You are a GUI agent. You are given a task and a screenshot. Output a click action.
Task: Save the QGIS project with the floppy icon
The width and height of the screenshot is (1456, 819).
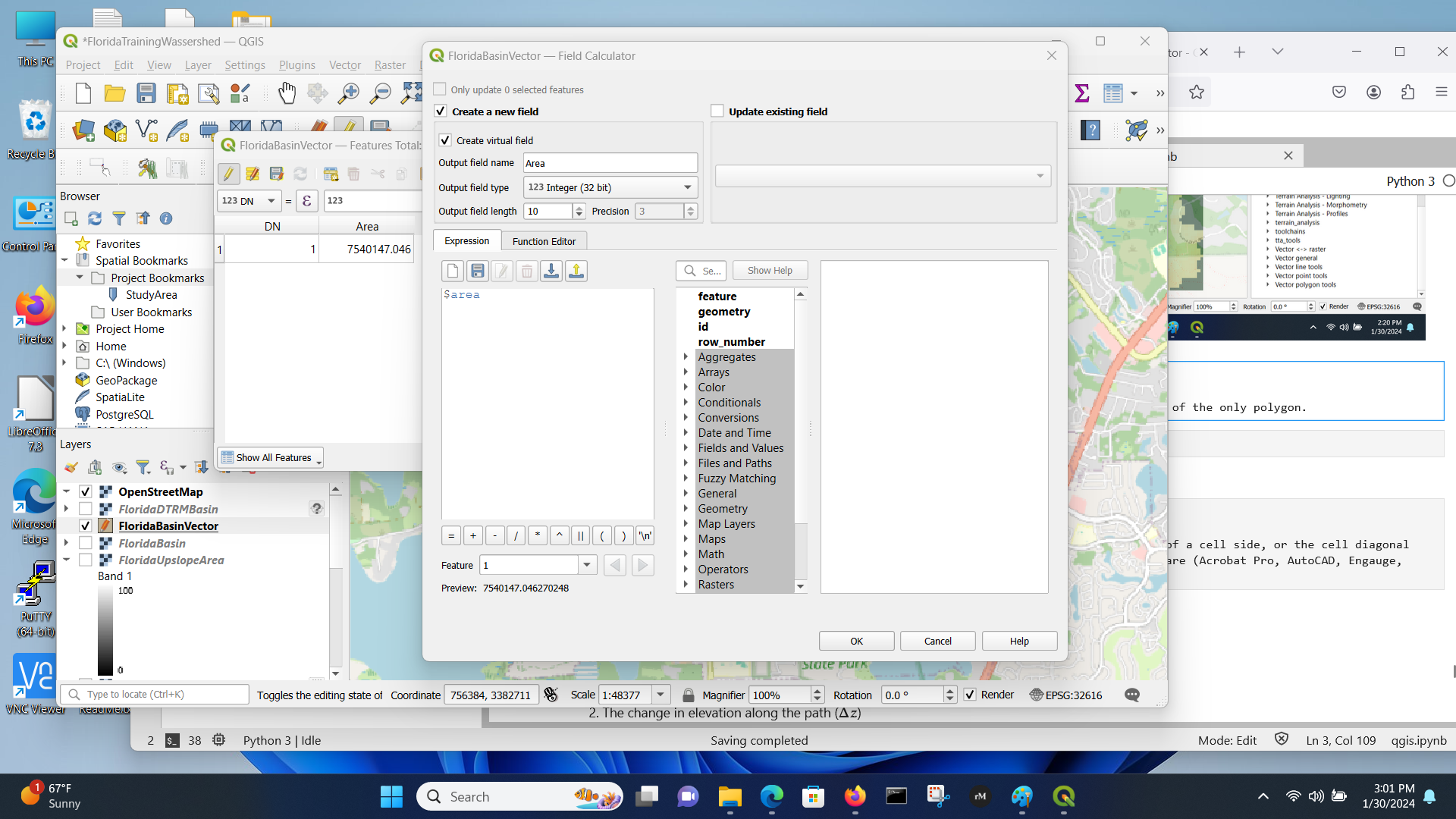click(x=146, y=93)
